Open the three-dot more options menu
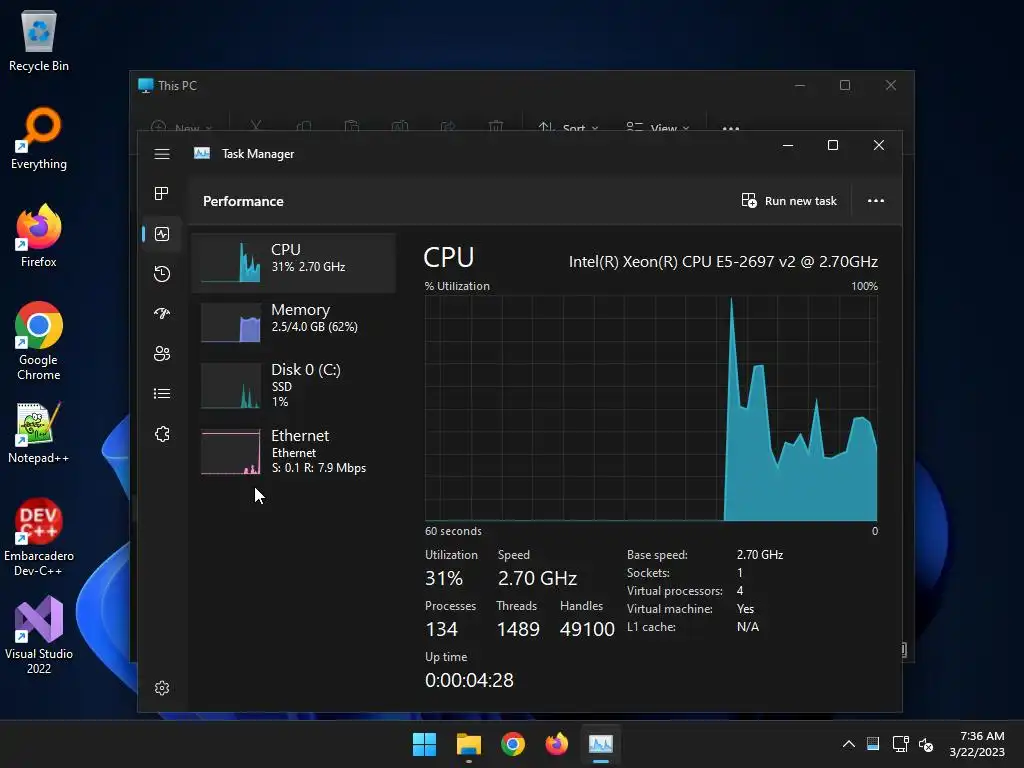 pyautogui.click(x=876, y=200)
